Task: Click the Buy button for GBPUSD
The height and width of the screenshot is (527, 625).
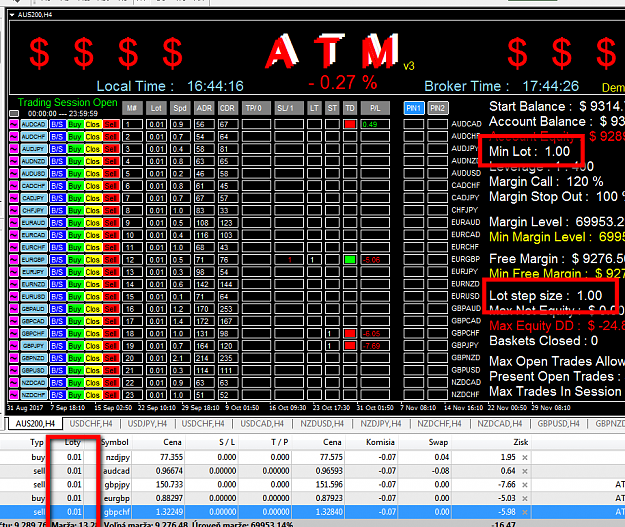Action: pos(75,371)
